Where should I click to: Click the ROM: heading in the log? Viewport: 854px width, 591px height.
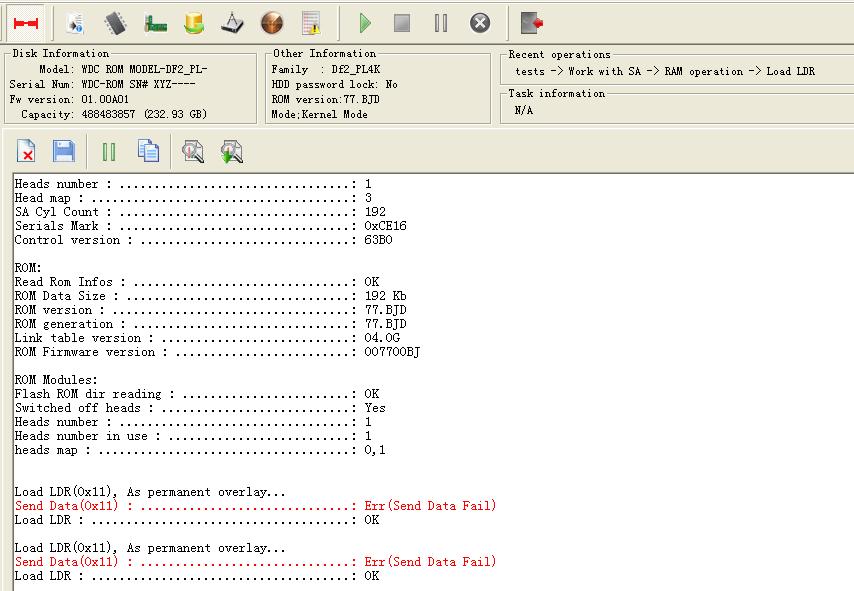(28, 268)
